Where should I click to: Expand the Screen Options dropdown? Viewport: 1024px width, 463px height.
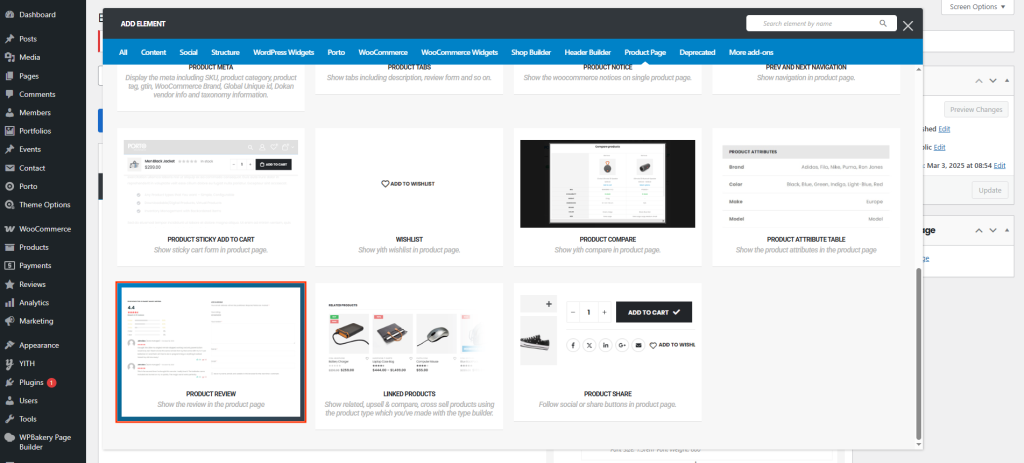click(977, 7)
